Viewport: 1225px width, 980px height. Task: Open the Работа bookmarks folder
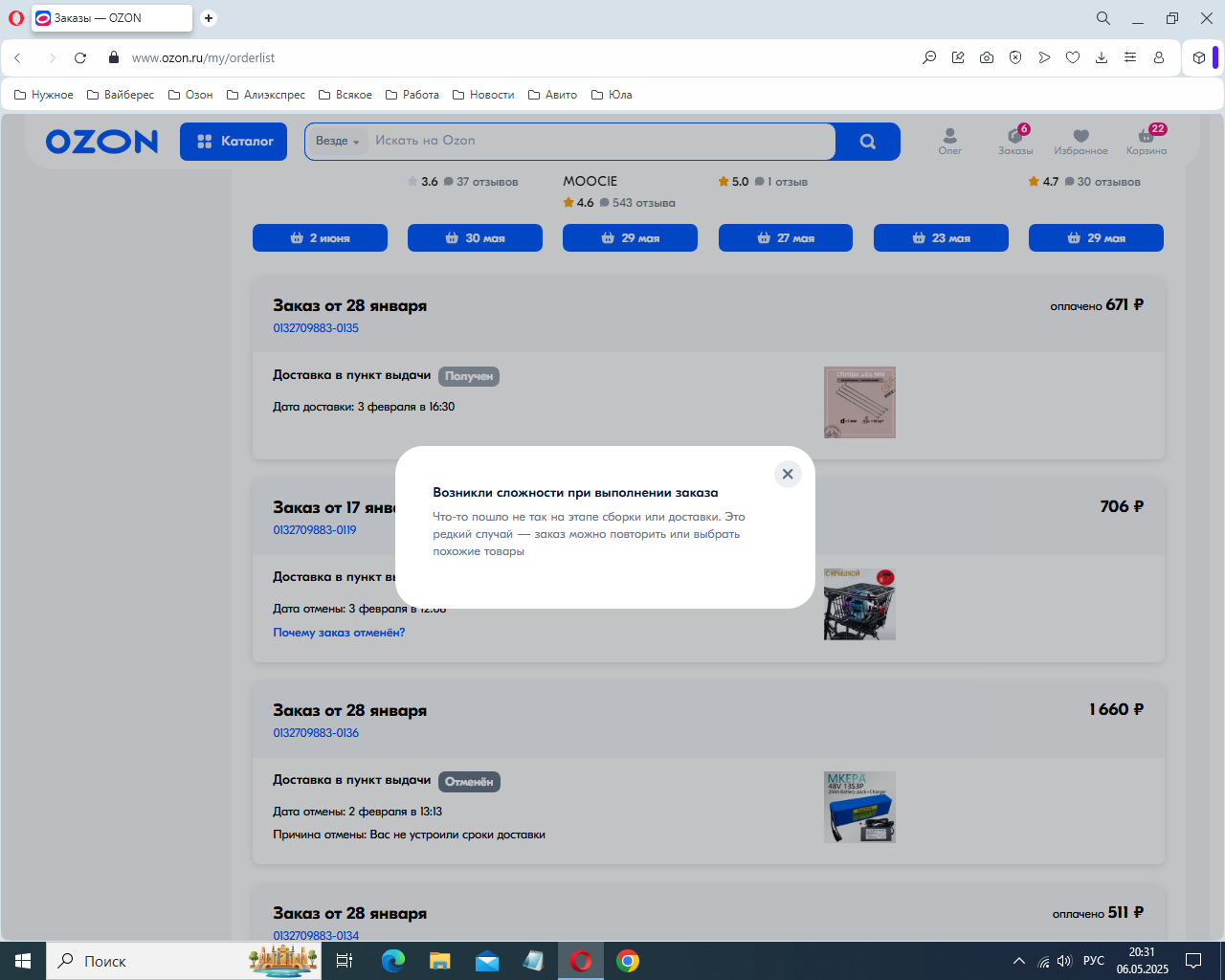(x=412, y=95)
